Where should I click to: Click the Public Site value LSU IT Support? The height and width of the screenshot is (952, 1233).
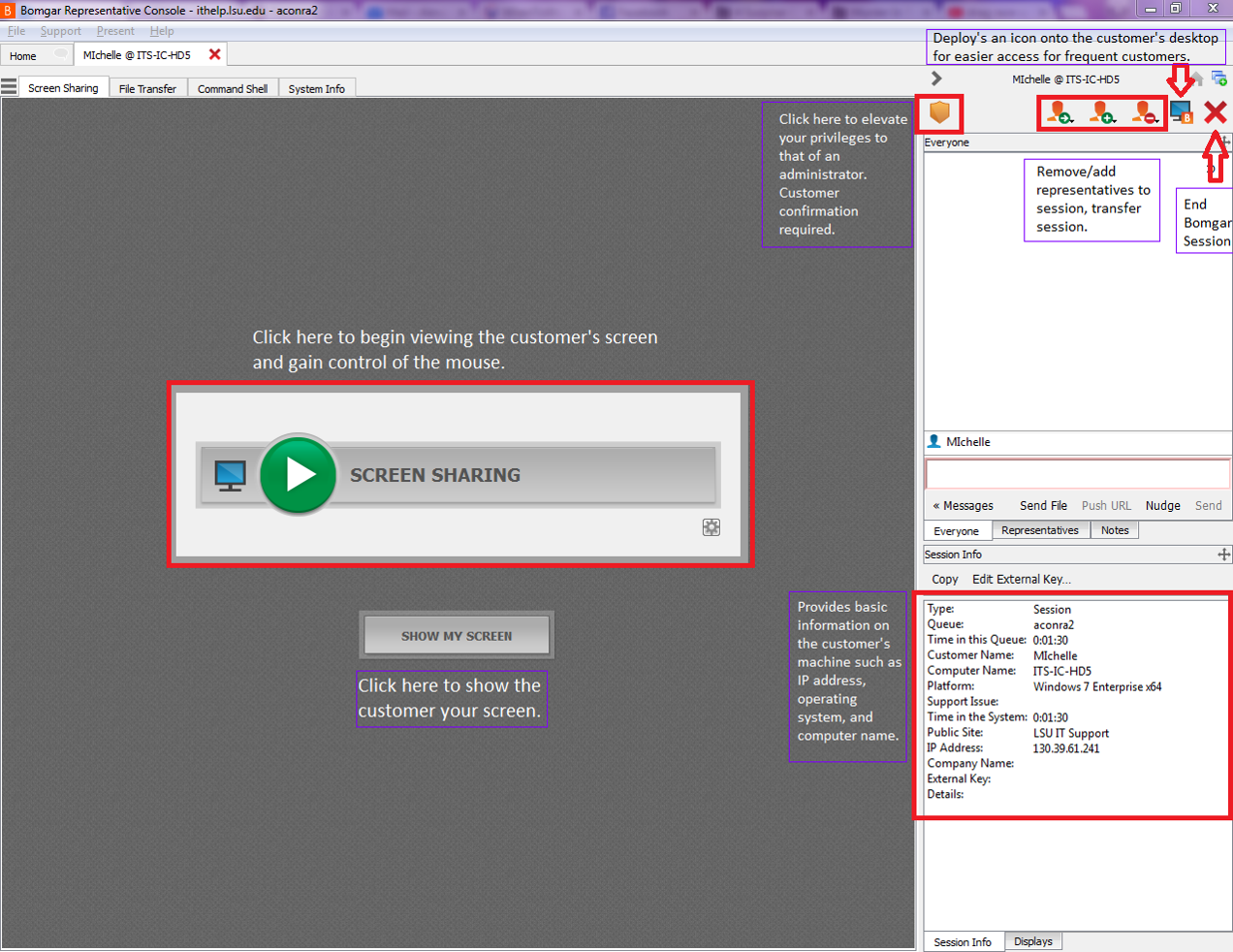pos(1071,733)
